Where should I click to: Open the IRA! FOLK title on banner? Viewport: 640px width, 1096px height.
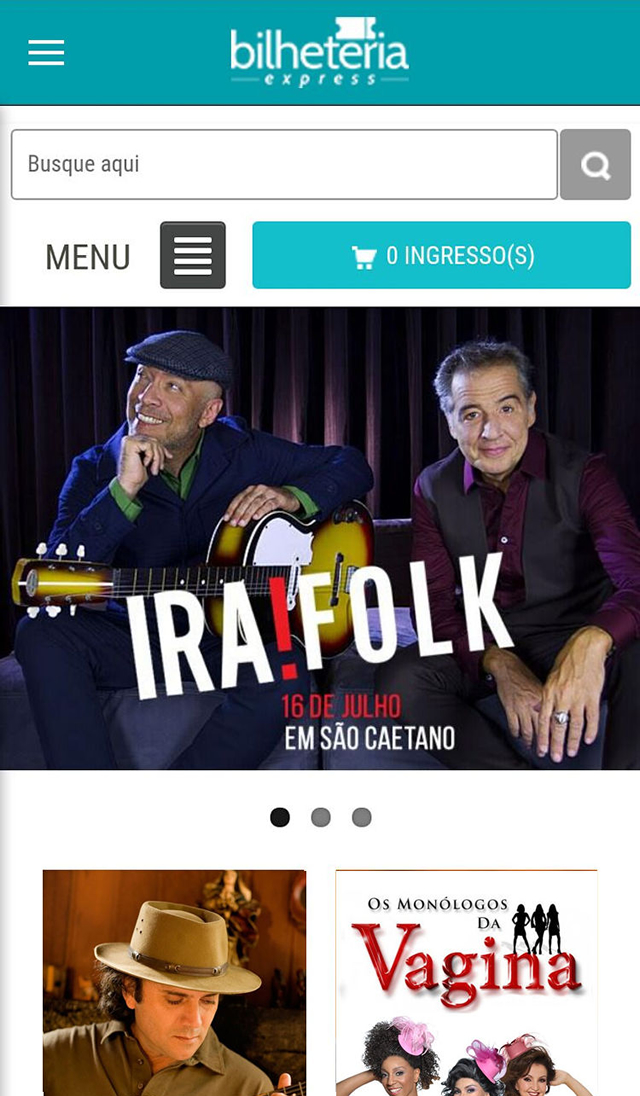[x=318, y=626]
